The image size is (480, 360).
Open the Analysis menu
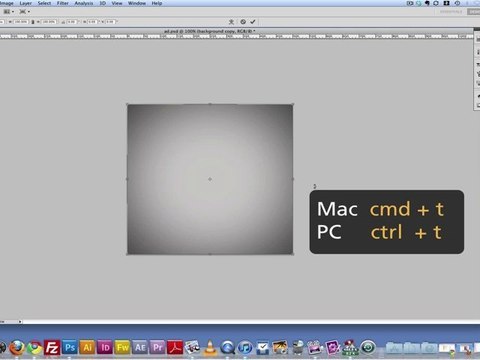point(84,3)
